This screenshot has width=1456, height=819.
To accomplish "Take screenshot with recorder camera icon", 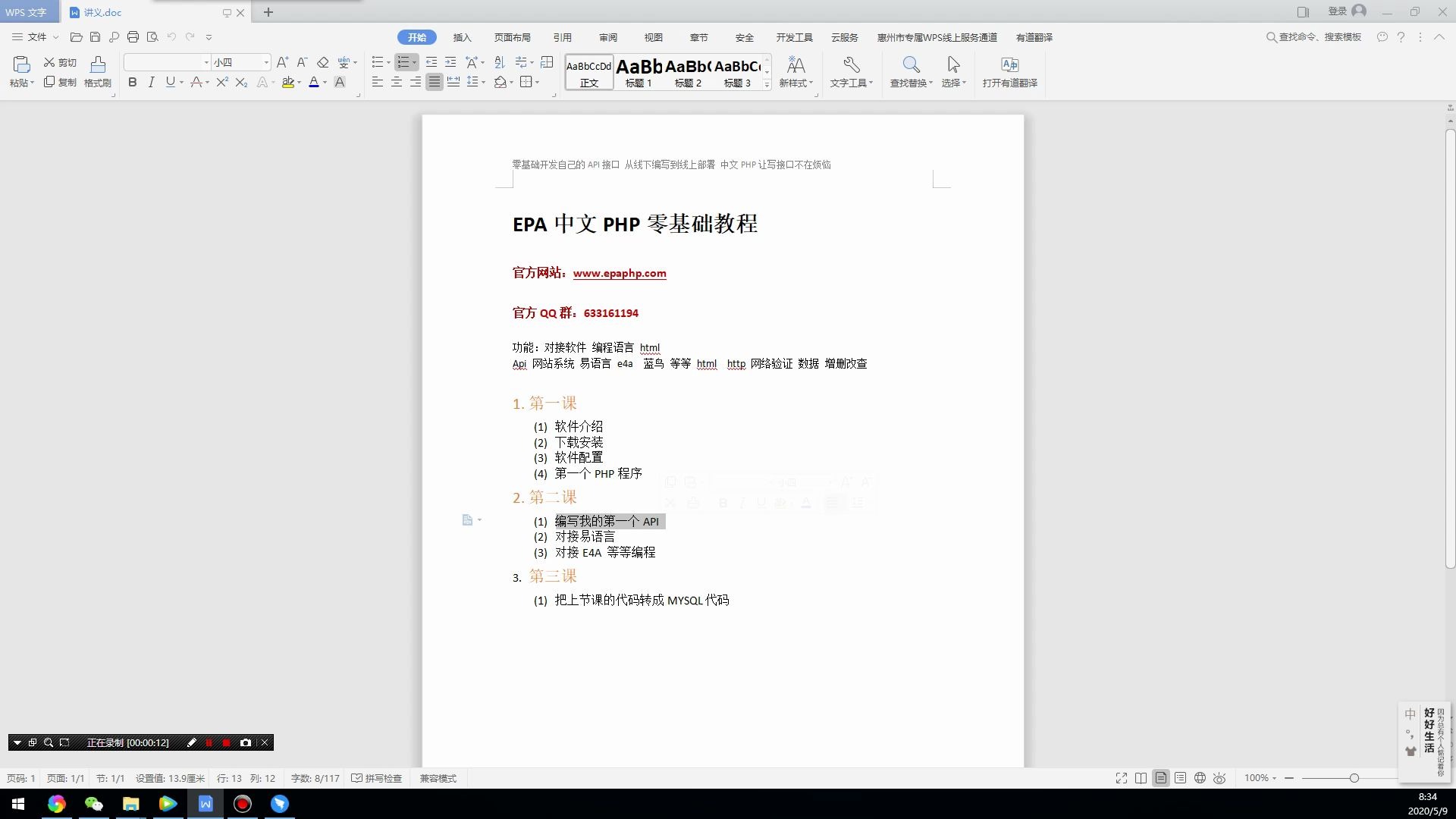I will [245, 742].
